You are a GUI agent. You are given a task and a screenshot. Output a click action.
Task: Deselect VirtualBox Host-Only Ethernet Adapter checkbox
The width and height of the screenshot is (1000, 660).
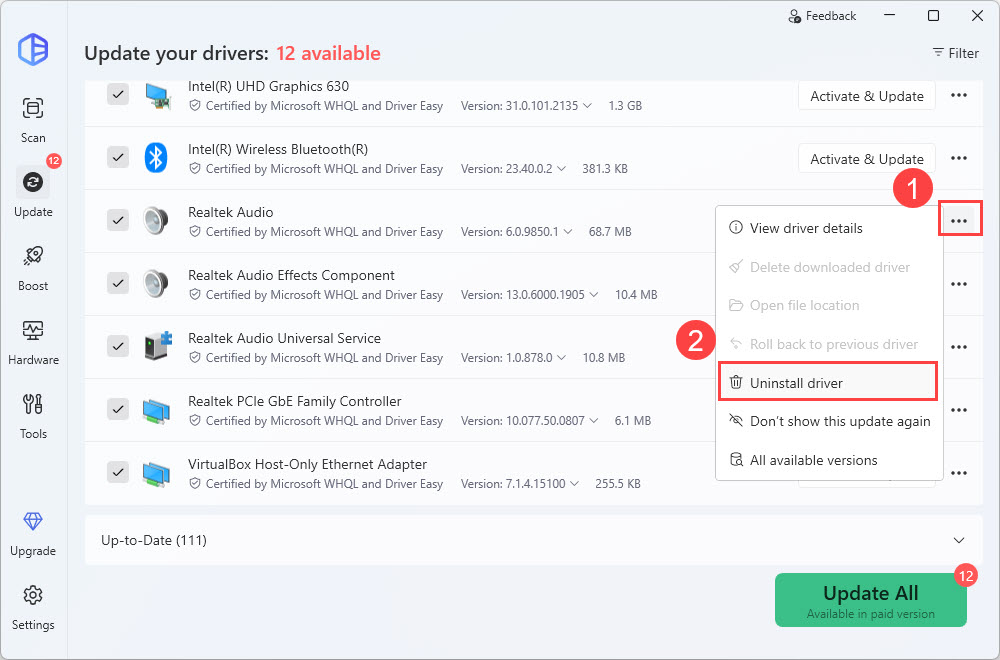(118, 472)
